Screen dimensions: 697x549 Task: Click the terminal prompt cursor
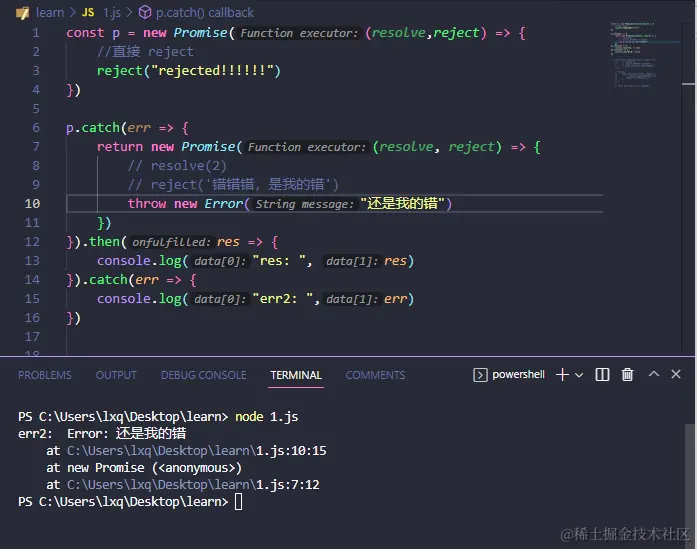(x=239, y=502)
